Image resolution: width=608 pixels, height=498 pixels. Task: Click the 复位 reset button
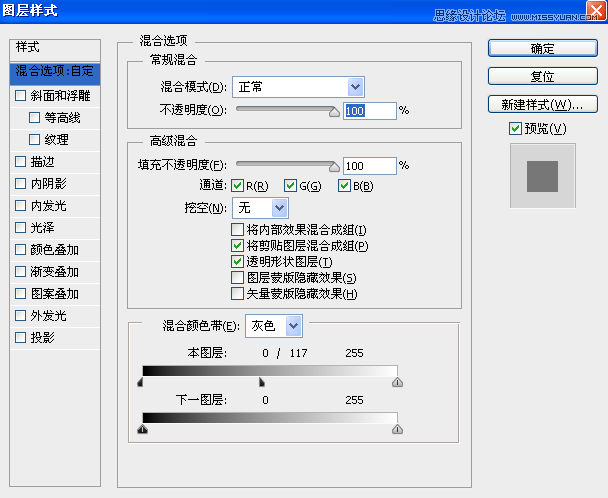[x=542, y=76]
